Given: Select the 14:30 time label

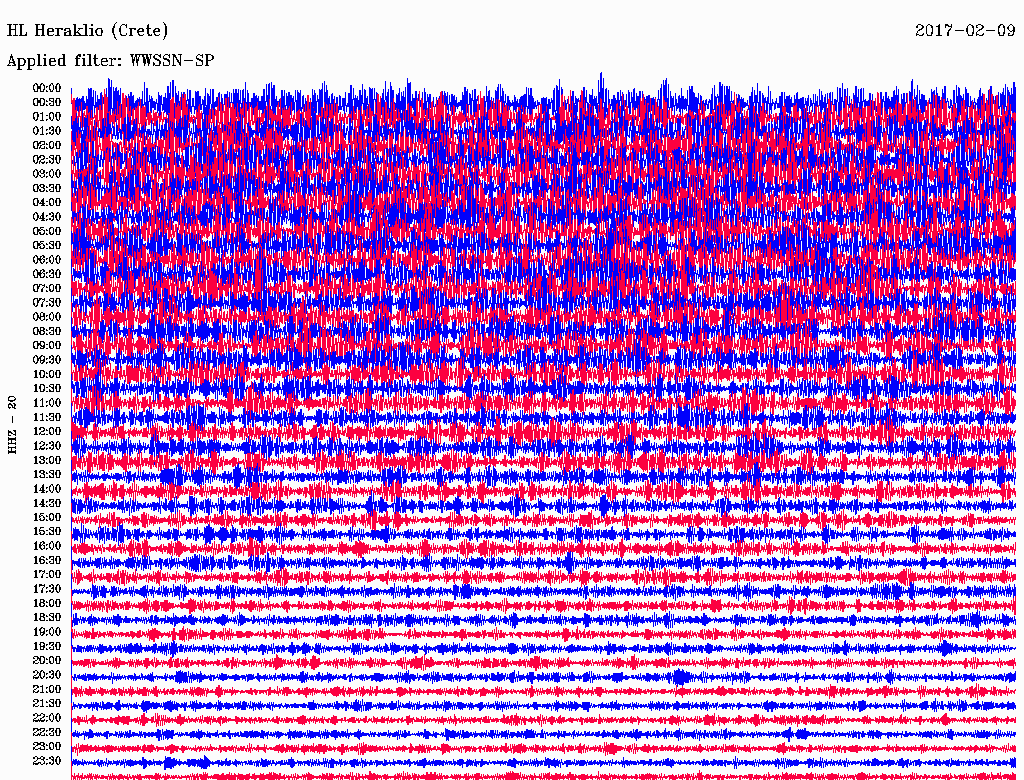Looking at the screenshot, I should tap(47, 503).
